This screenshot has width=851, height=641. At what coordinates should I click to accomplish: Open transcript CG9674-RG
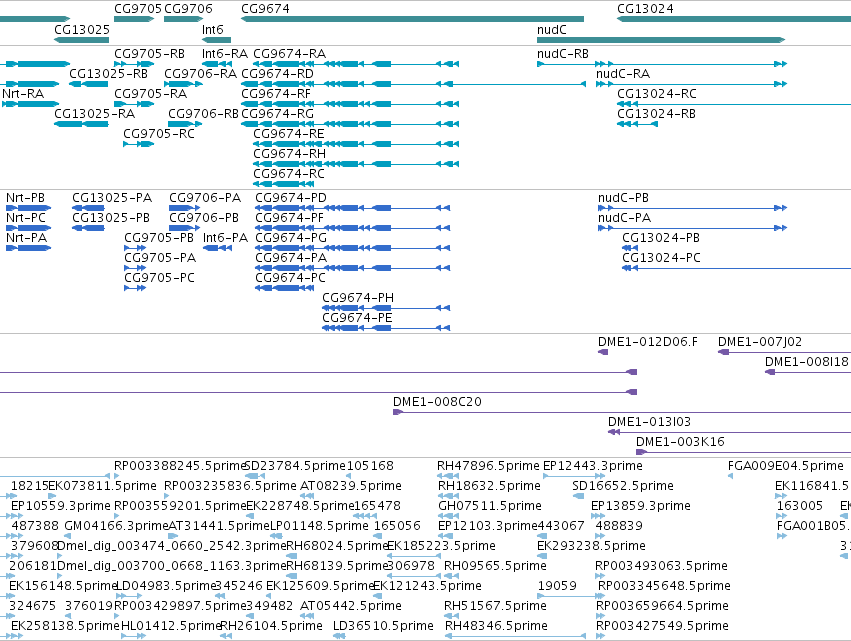coord(277,114)
